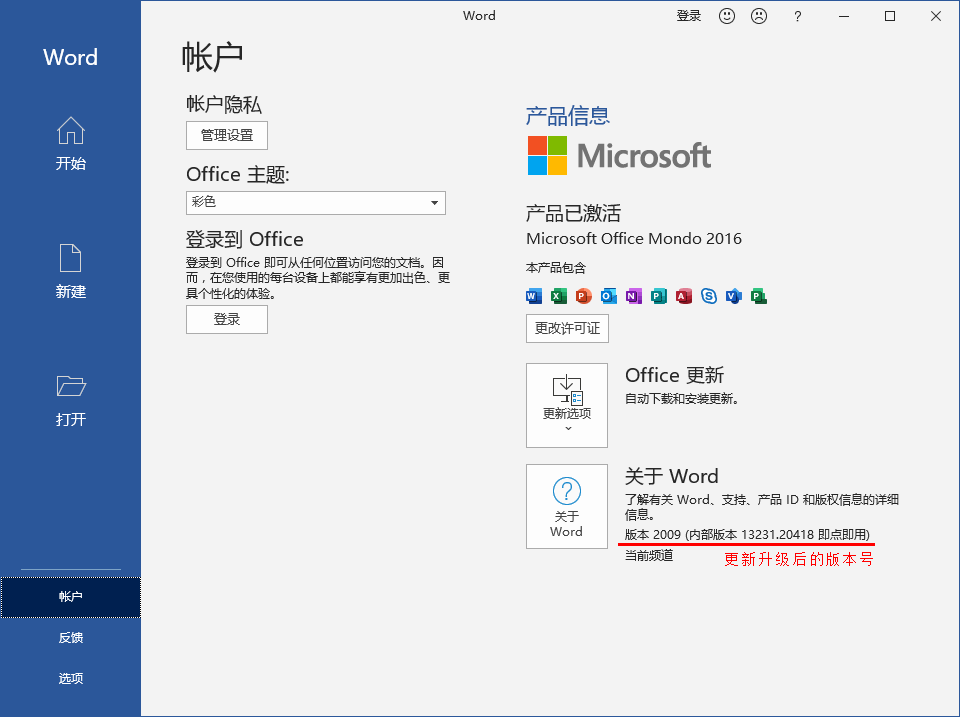
Task: Open the 开始 home page icon
Action: click(x=70, y=130)
